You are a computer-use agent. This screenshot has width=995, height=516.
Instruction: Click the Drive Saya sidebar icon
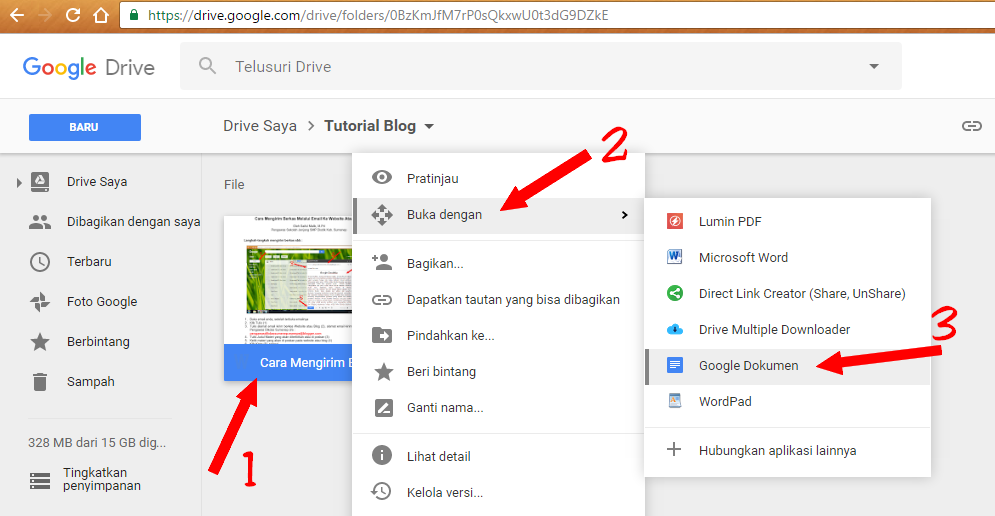[40, 182]
